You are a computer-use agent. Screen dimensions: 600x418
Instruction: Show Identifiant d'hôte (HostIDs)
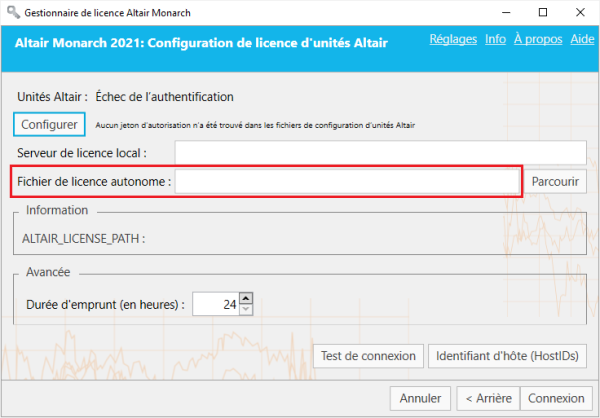pyautogui.click(x=508, y=356)
